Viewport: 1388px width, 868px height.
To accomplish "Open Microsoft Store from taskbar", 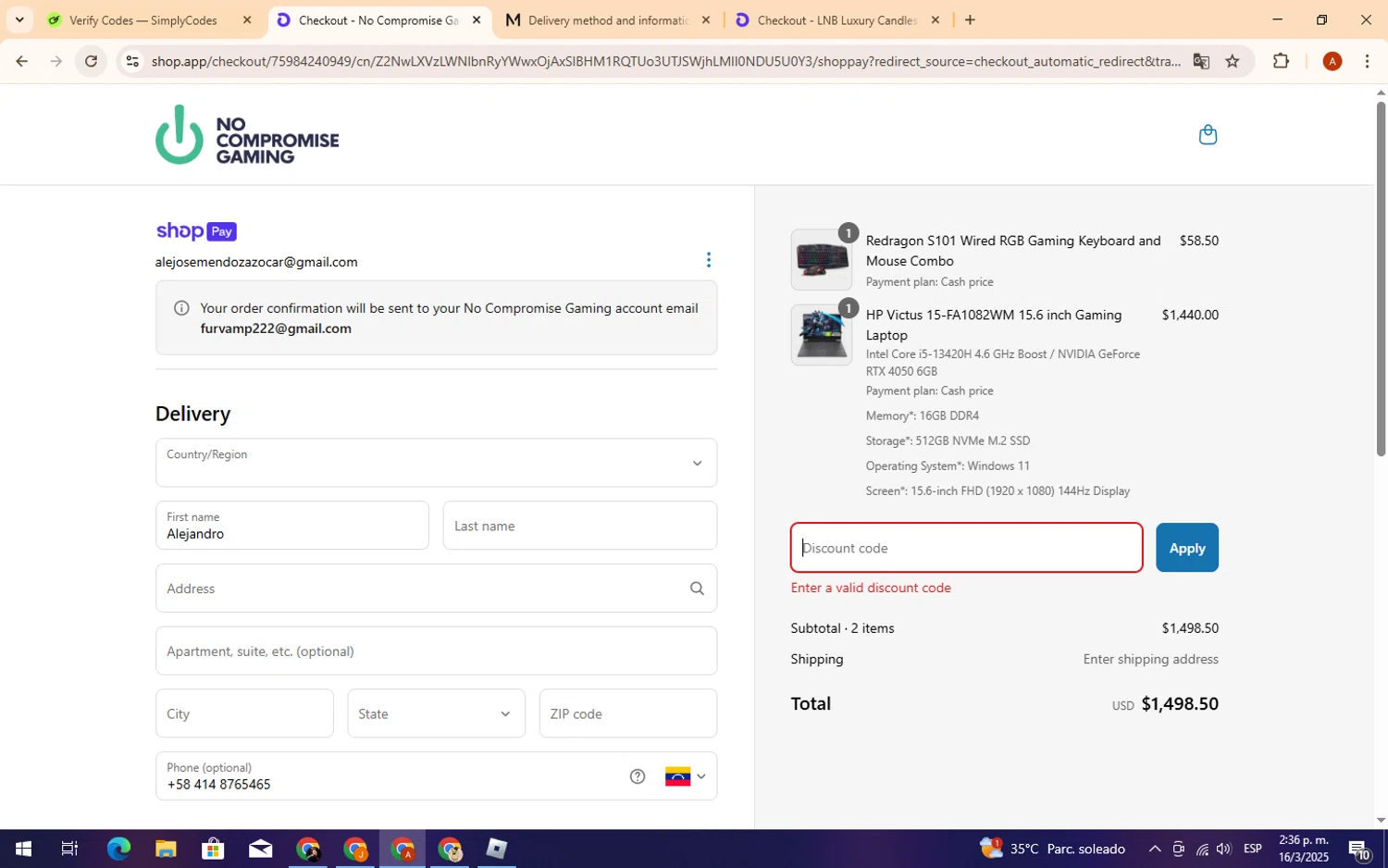I will pyautogui.click(x=213, y=849).
